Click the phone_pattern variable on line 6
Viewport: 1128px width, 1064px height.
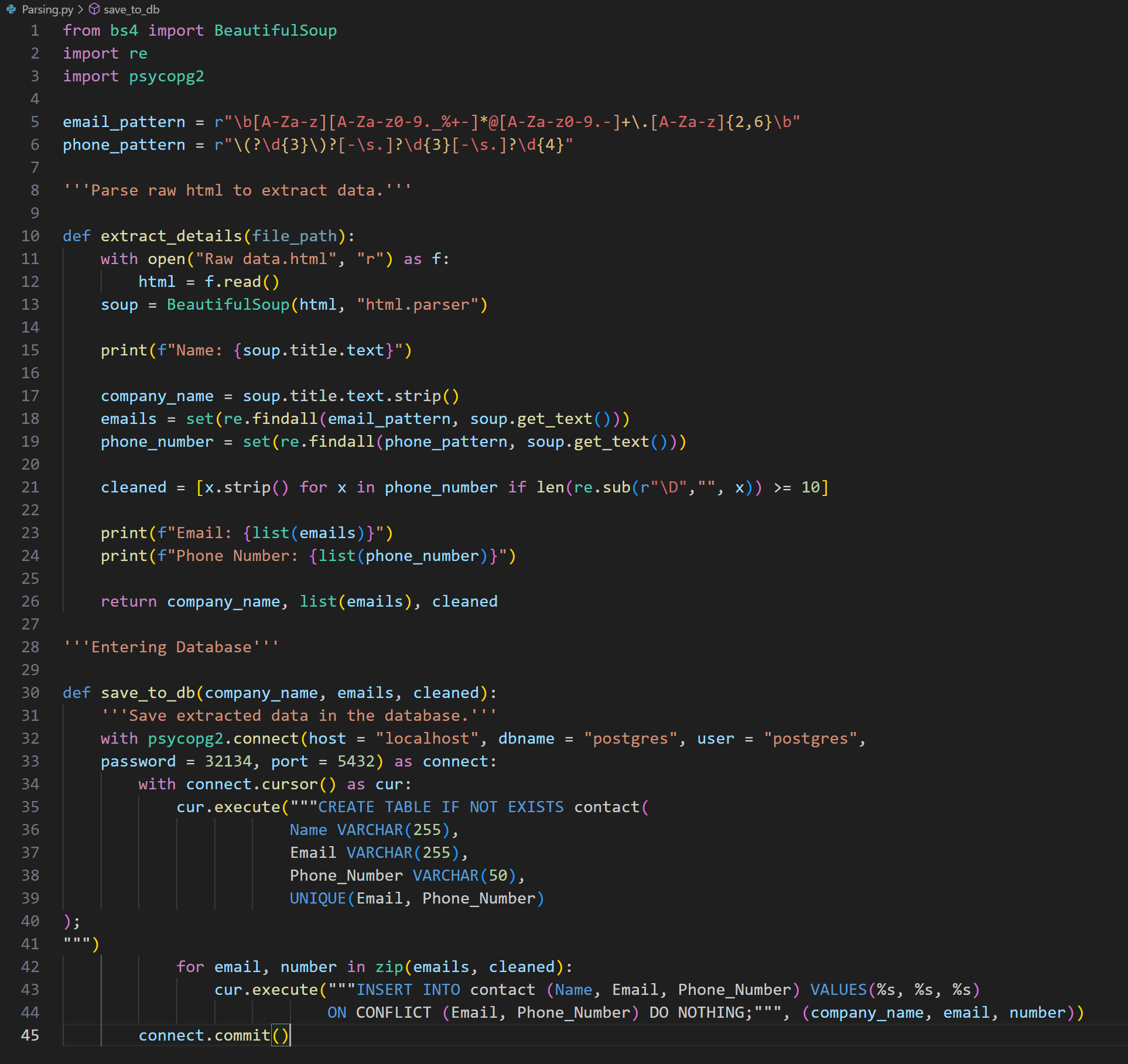[x=124, y=145]
